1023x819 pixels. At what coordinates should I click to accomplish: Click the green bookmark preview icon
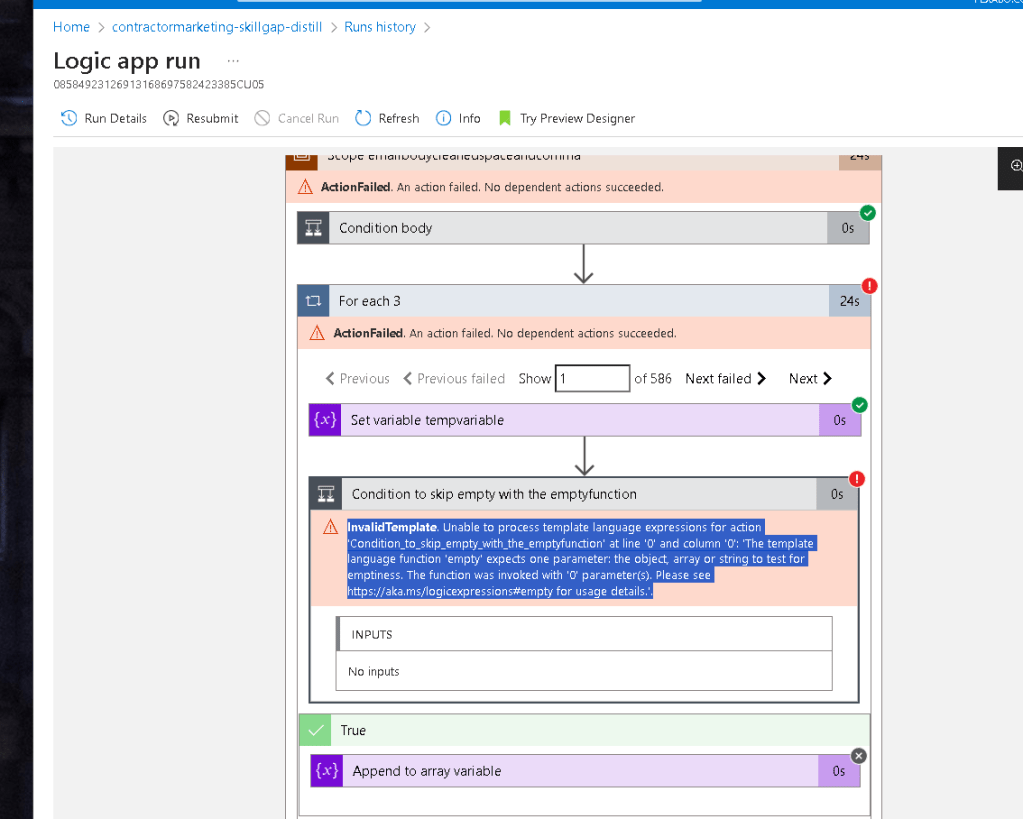tap(504, 118)
